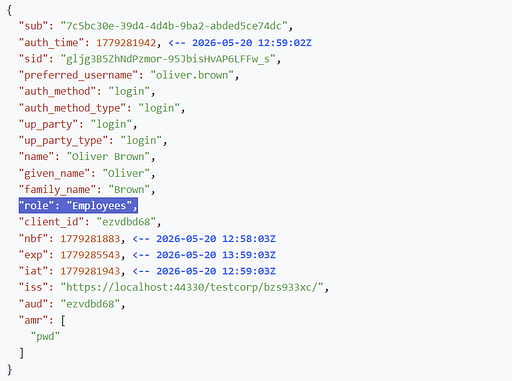Click the sid value string
The height and width of the screenshot is (381, 512).
point(168,59)
